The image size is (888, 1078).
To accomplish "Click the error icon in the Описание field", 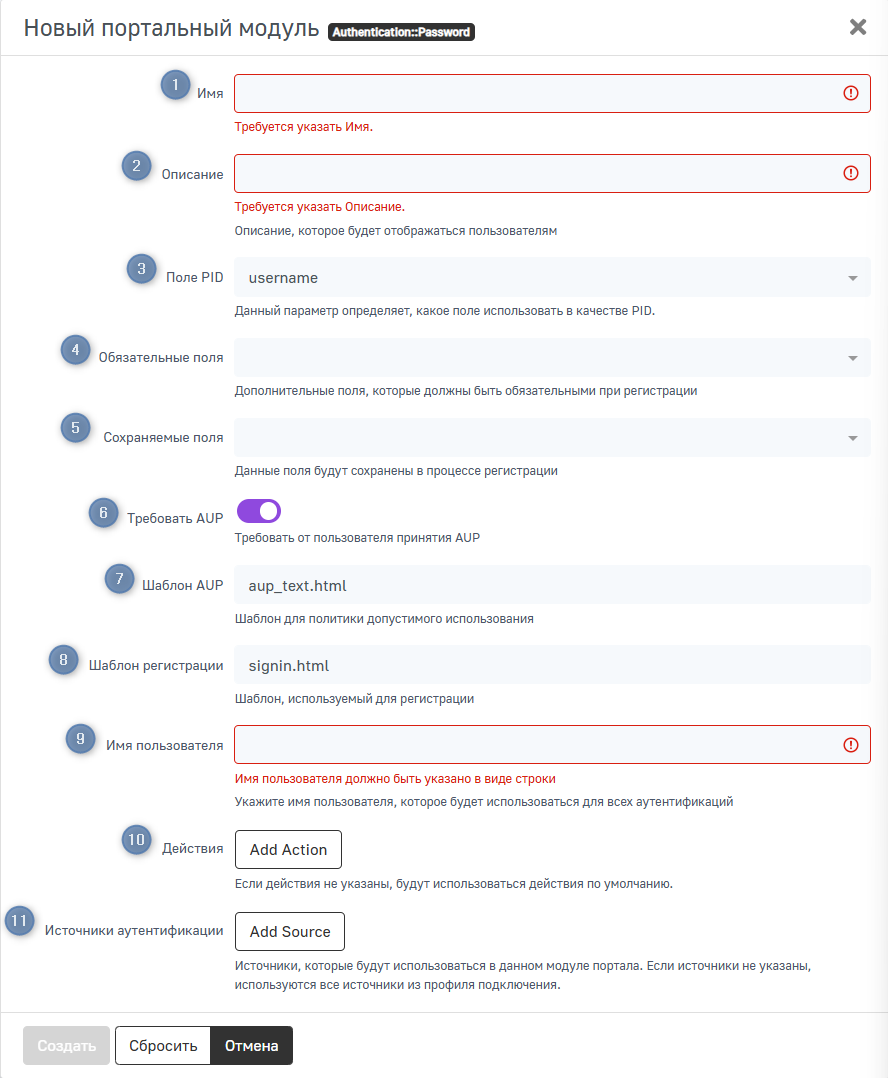I will [x=851, y=173].
